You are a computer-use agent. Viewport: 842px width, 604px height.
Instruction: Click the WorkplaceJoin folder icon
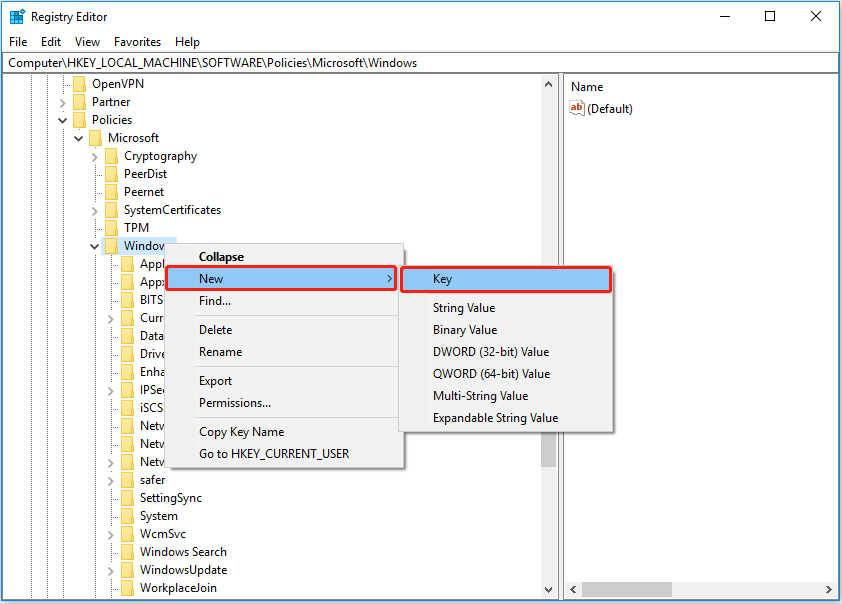coord(129,587)
